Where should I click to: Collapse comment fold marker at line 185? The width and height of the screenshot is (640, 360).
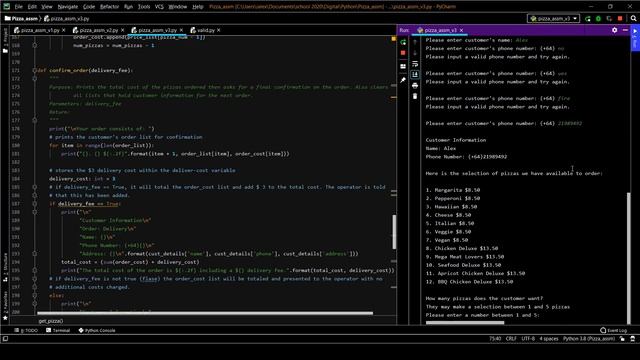pyautogui.click(x=35, y=187)
